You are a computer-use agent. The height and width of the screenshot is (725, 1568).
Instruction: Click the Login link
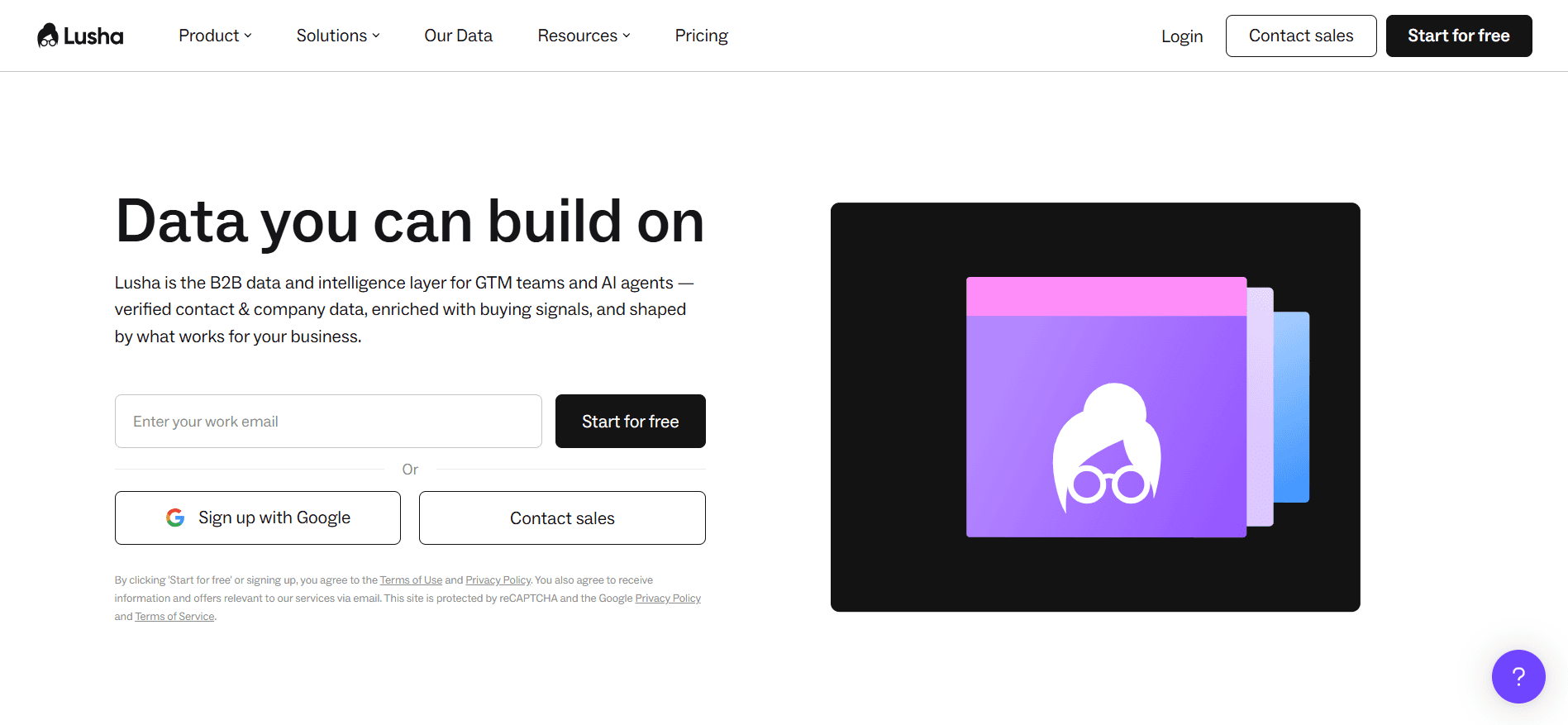(x=1182, y=36)
